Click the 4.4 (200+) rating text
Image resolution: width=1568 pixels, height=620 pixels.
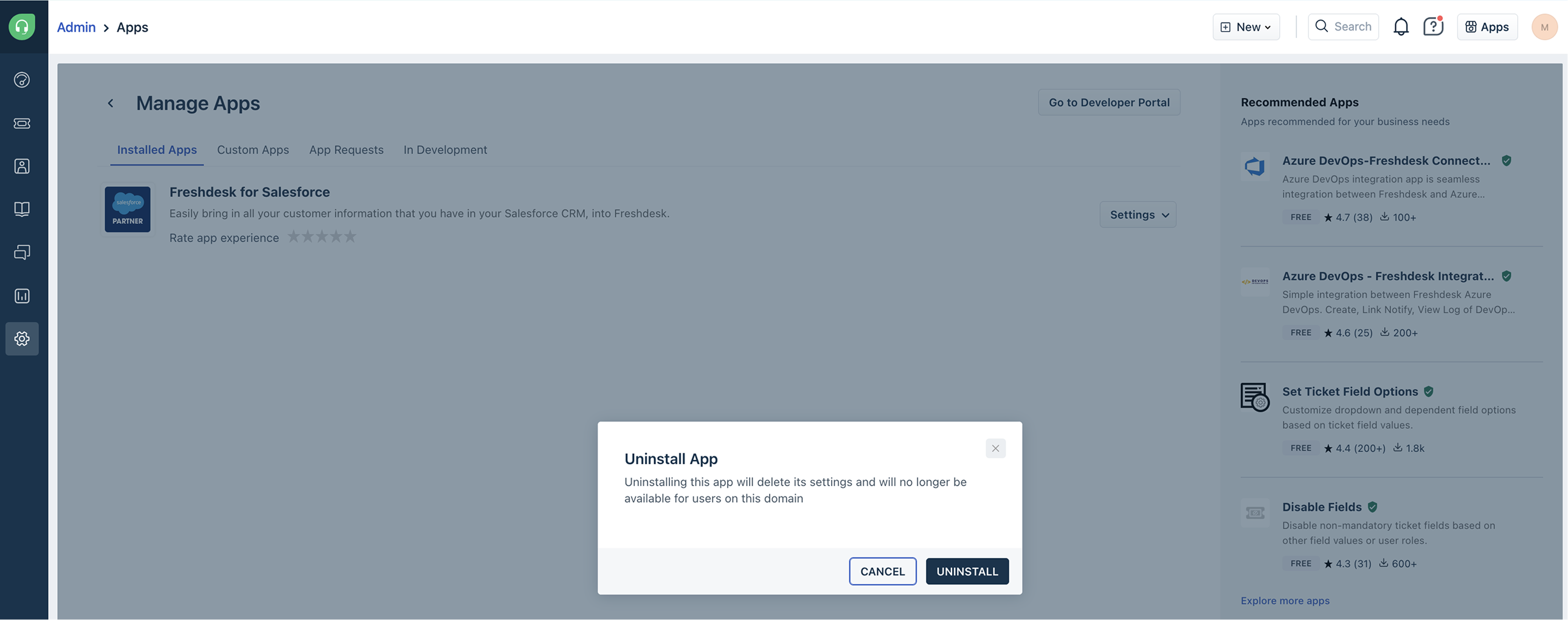pyautogui.click(x=1360, y=448)
